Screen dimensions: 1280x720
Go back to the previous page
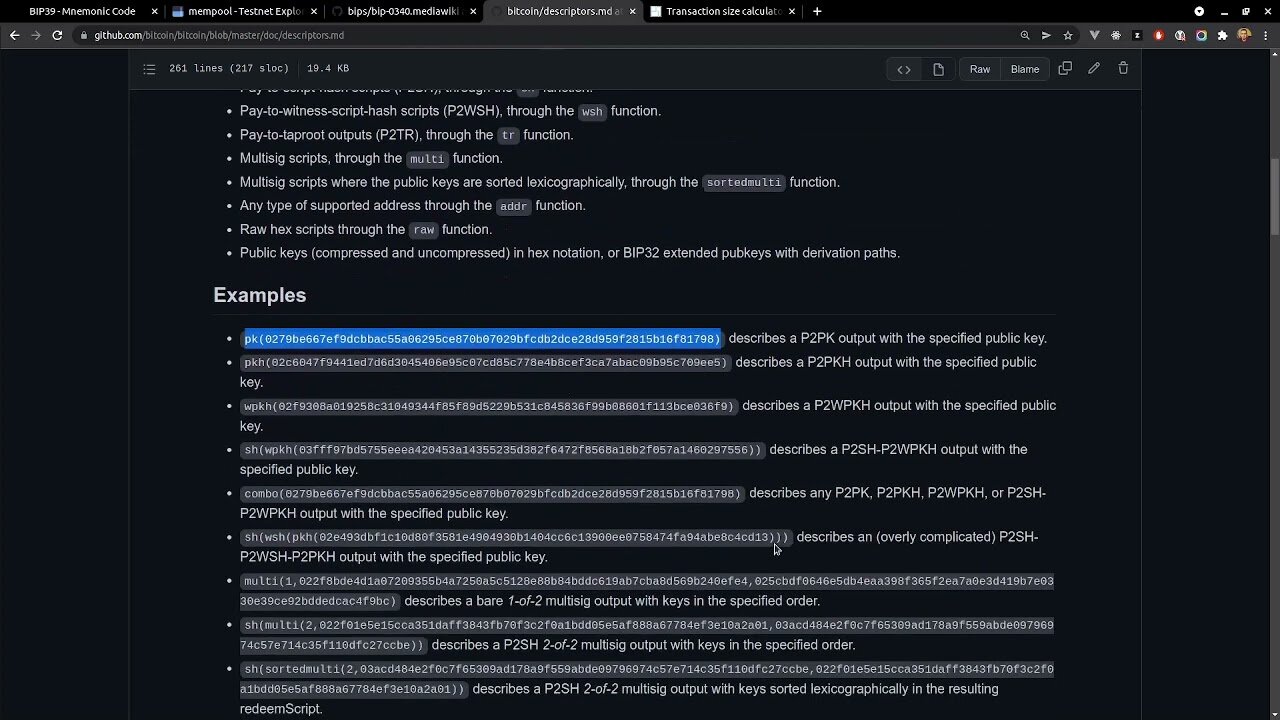tap(14, 35)
